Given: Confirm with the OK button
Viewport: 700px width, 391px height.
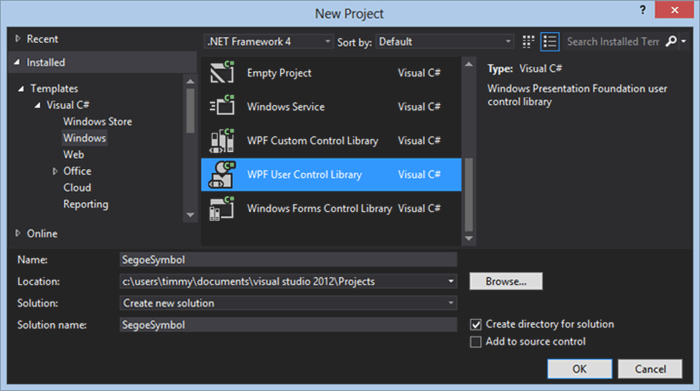Looking at the screenshot, I should click(579, 369).
